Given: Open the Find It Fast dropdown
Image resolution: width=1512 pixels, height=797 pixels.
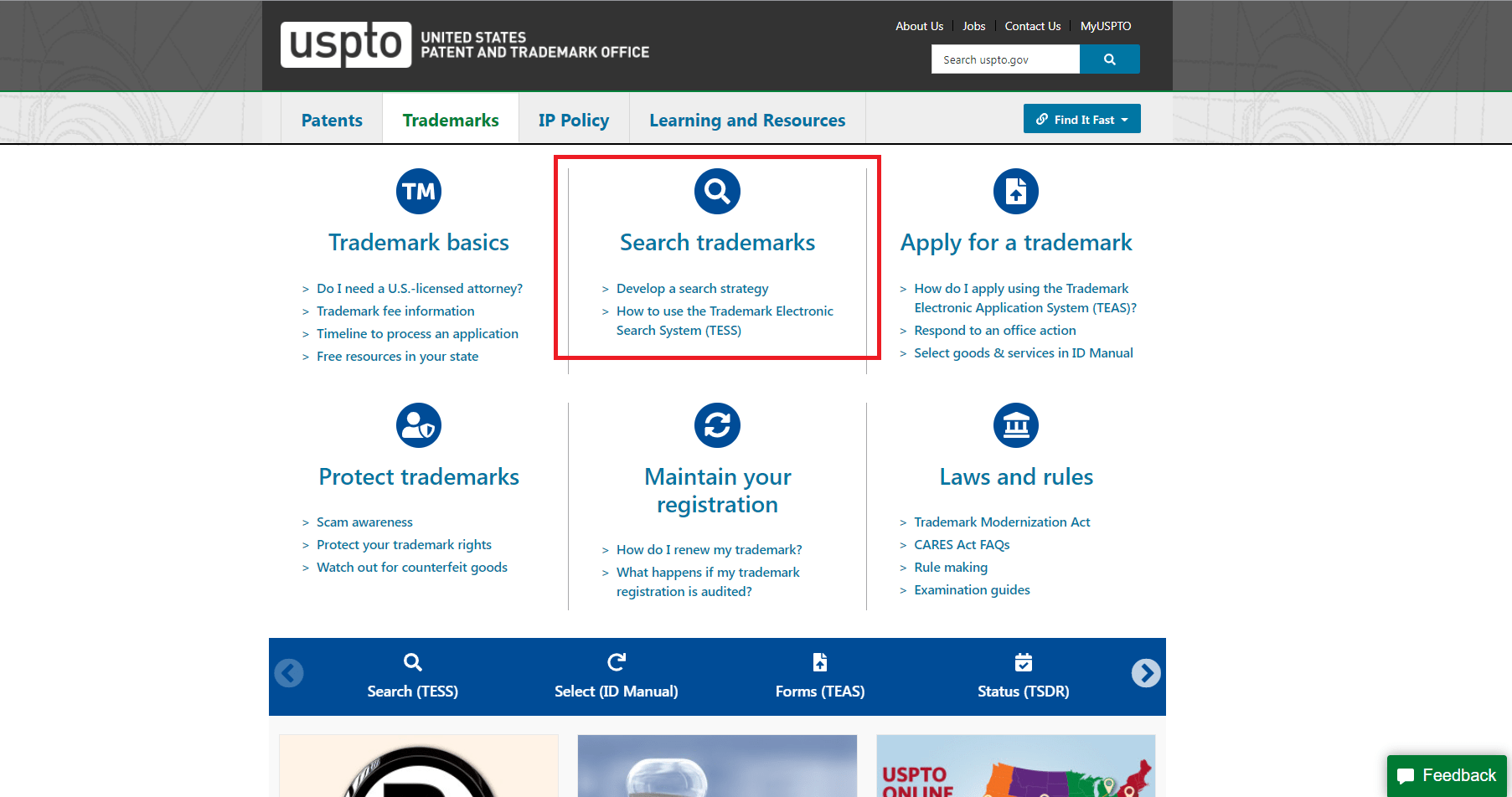Looking at the screenshot, I should (x=1082, y=119).
